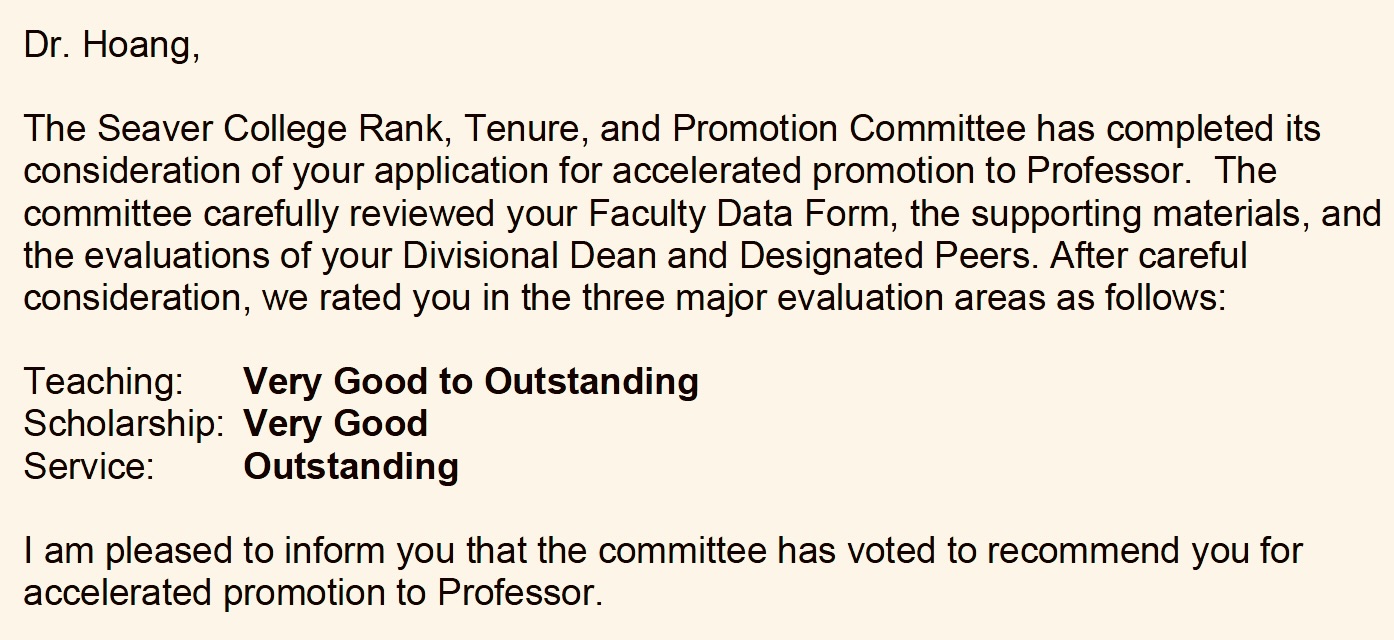Click the 'Service:' label
Viewport: 1394px width, 640px height.
point(89,466)
